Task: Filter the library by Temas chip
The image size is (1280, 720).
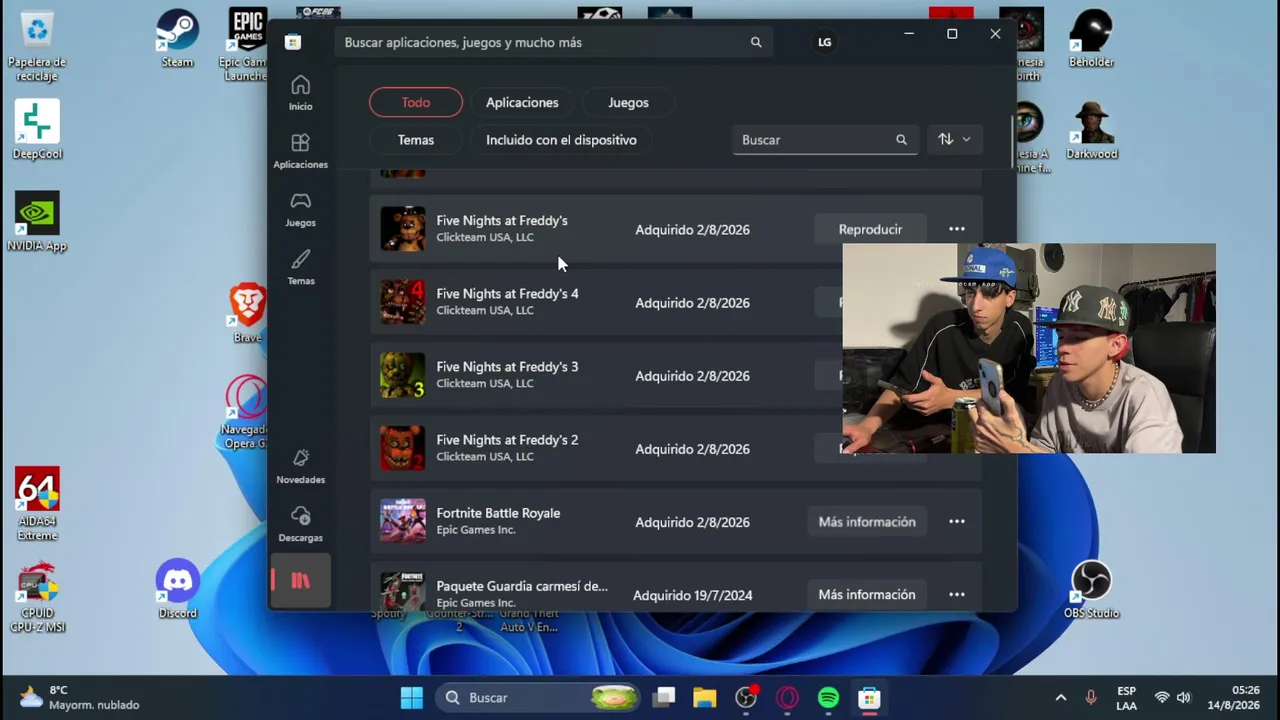Action: pos(416,140)
